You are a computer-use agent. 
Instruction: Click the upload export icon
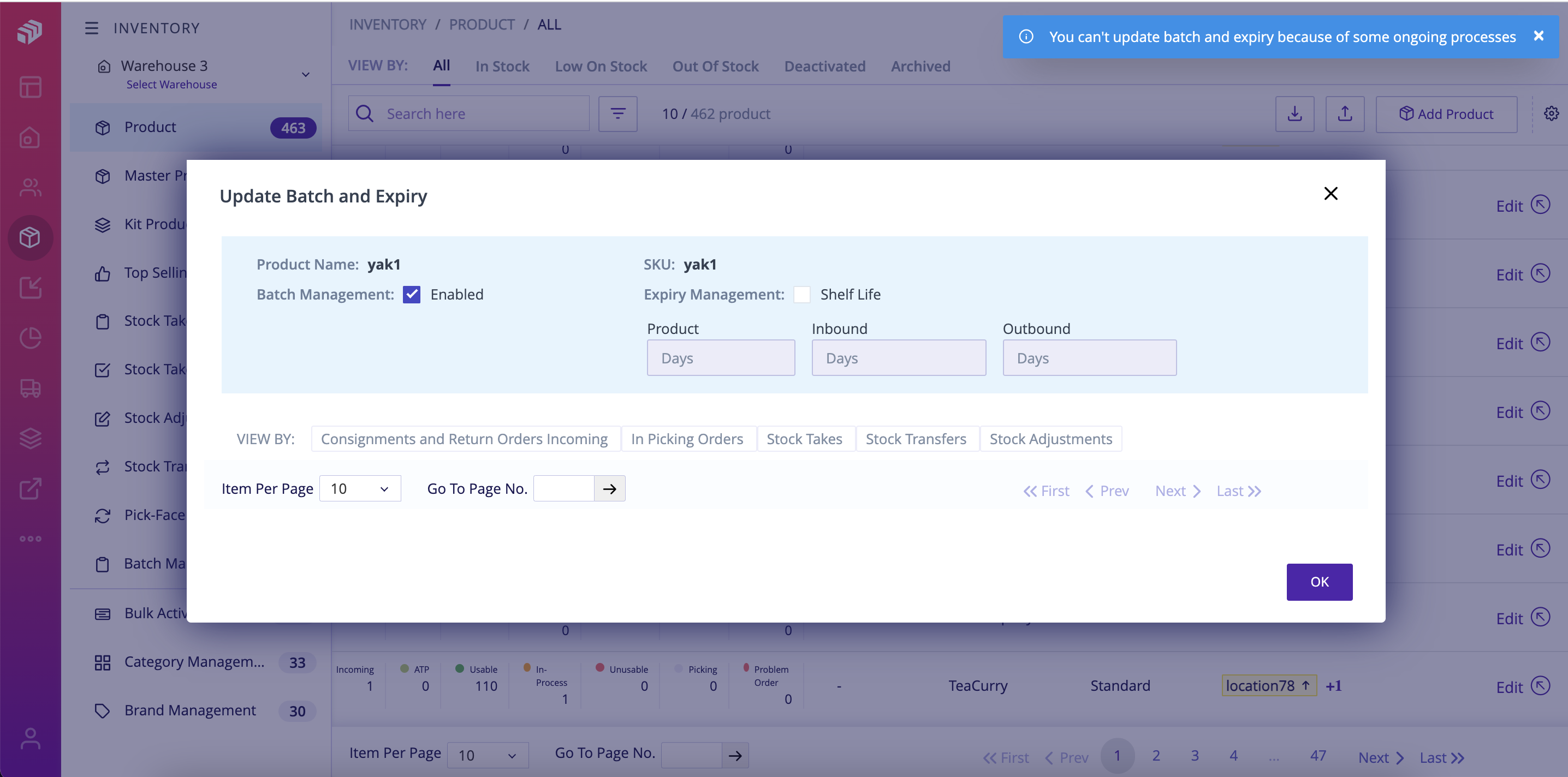[x=1345, y=114]
